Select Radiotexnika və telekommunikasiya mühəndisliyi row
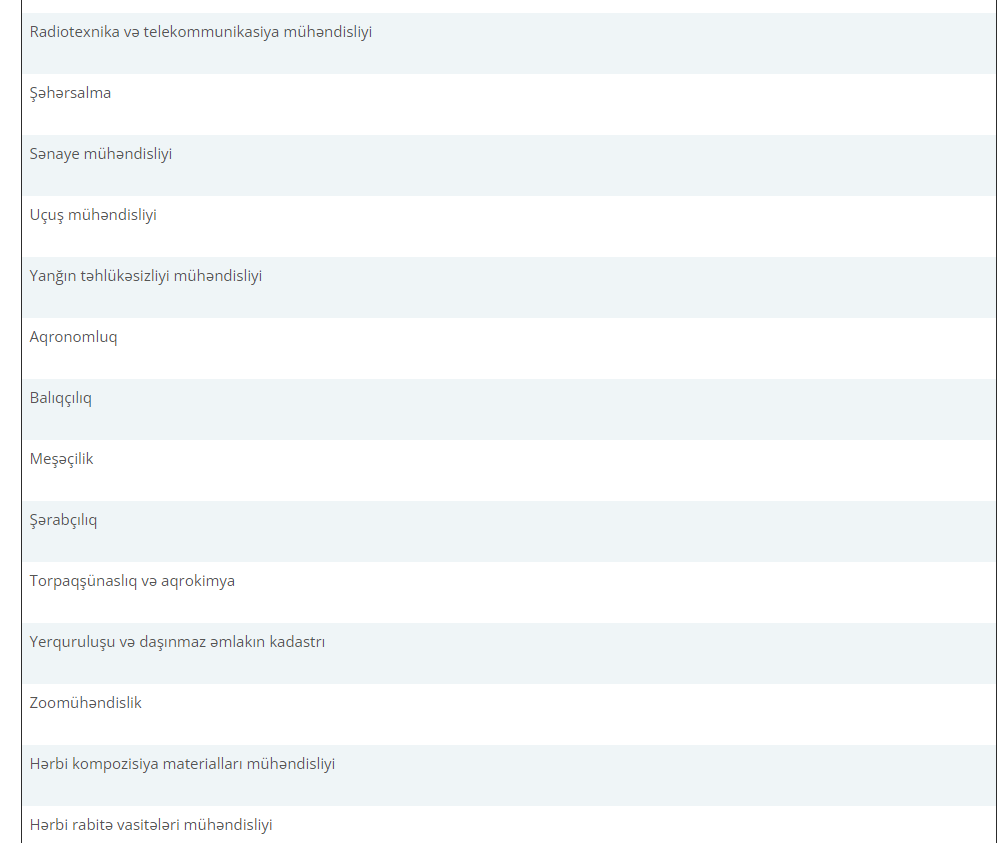1006x843 pixels. (201, 32)
